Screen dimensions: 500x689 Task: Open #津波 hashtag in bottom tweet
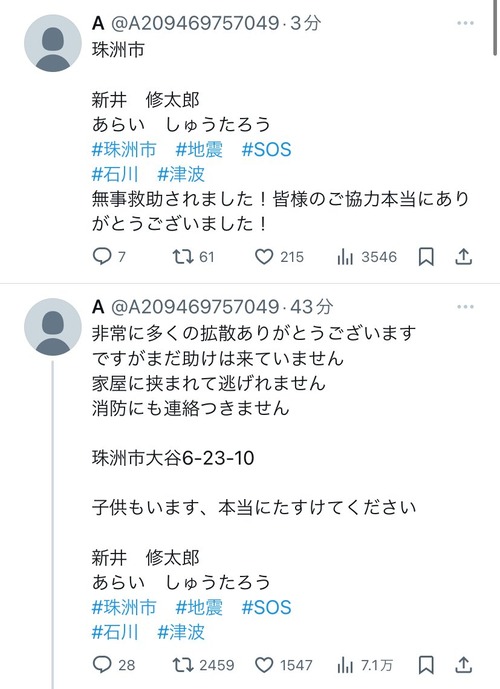181,632
